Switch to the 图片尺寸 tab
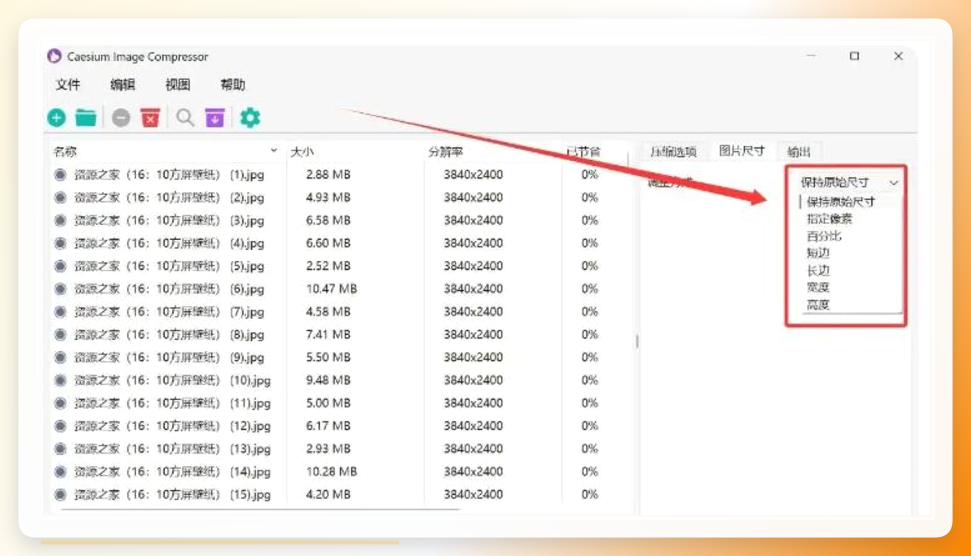 pos(741,151)
